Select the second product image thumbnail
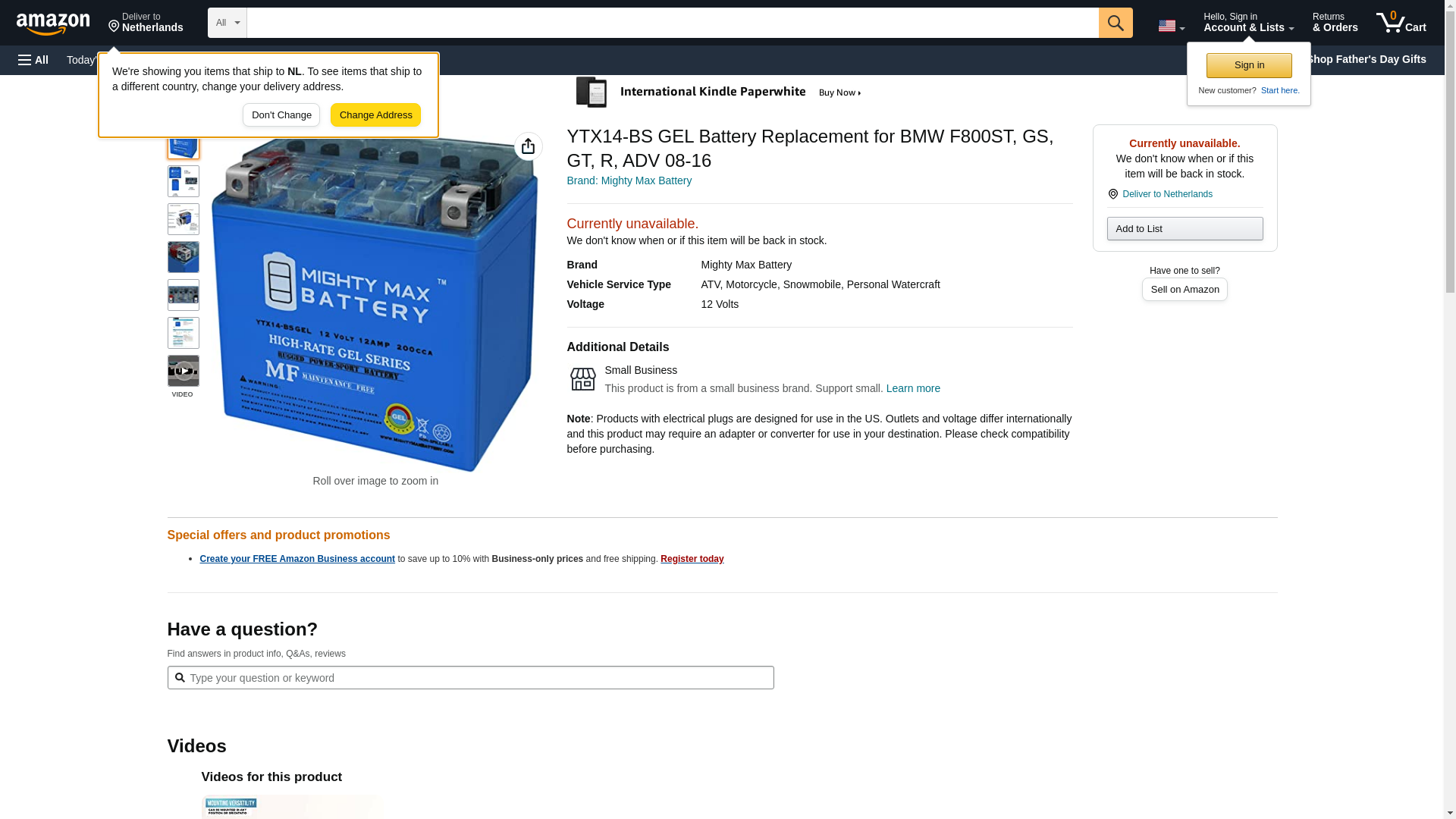1456x819 pixels. (183, 181)
